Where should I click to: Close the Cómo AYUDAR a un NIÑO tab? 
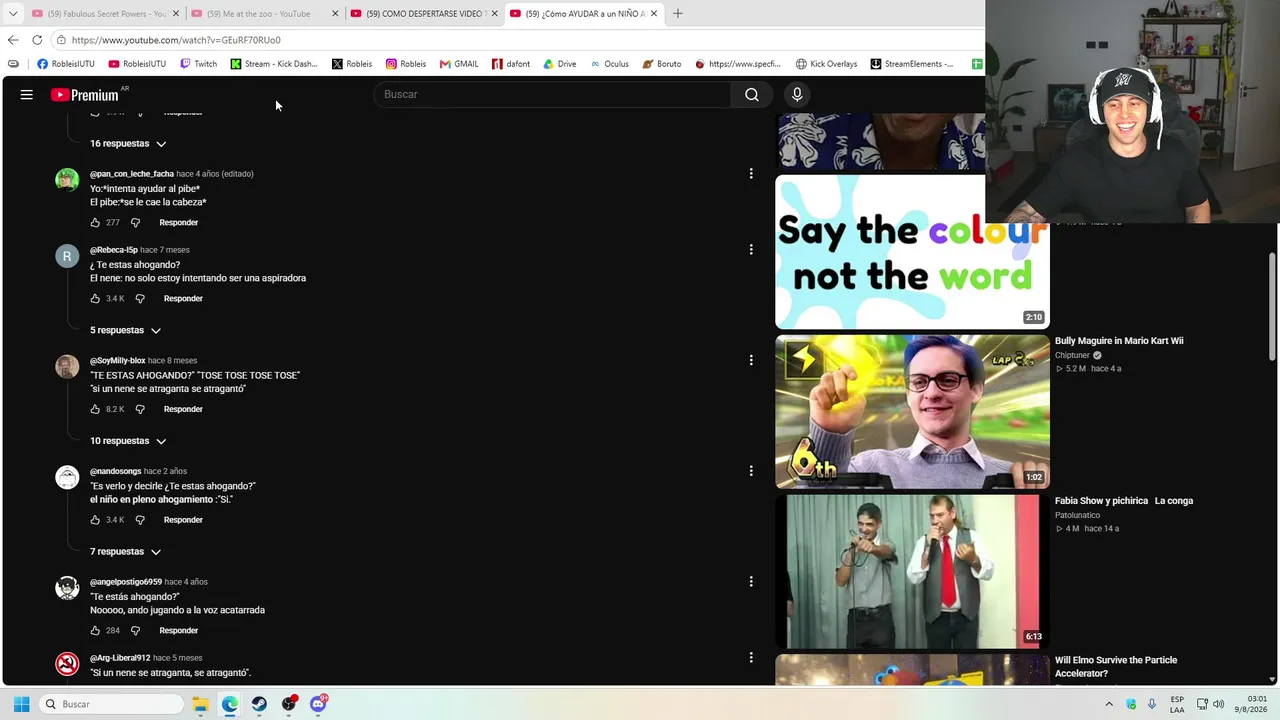(x=654, y=13)
